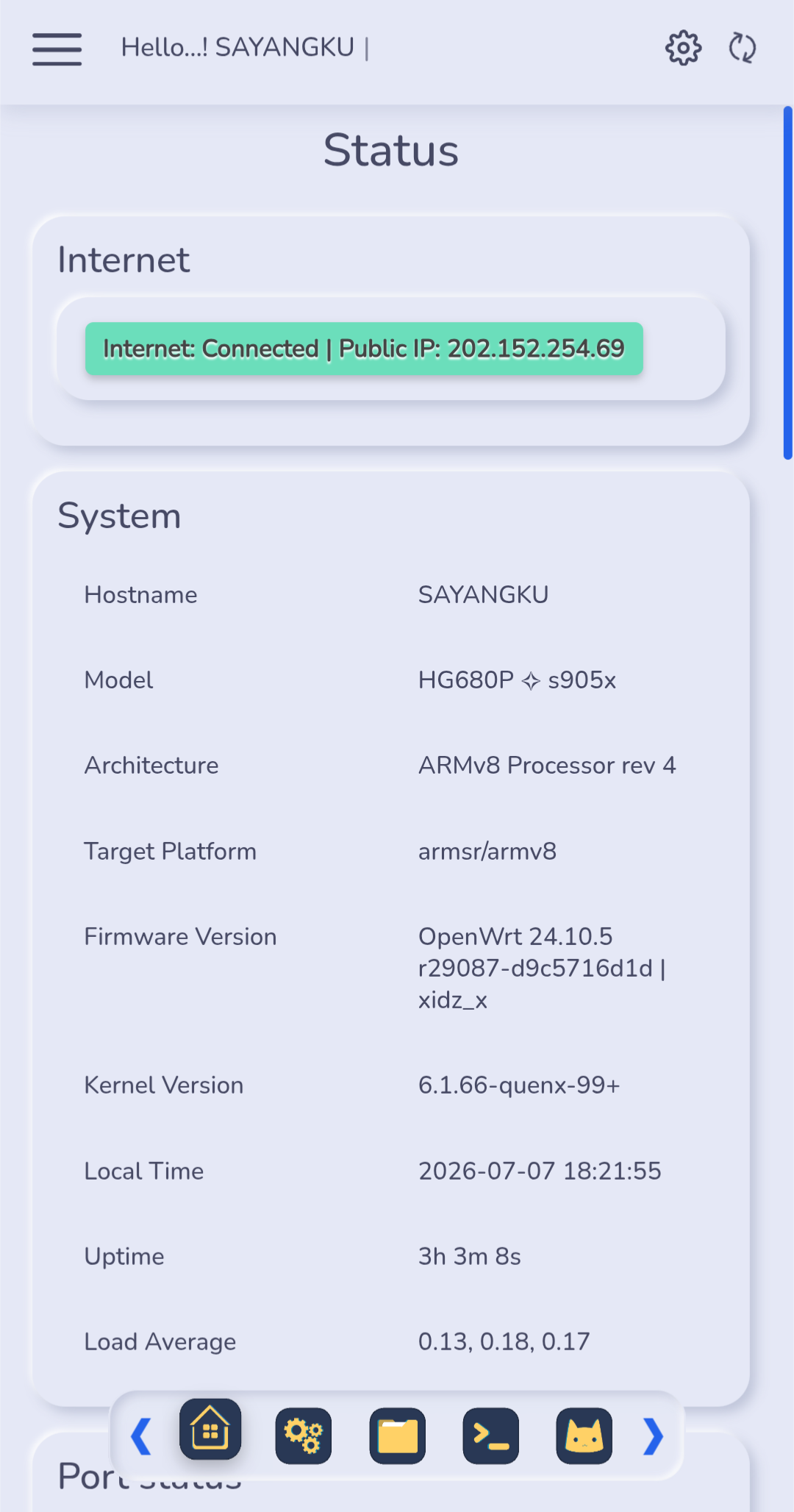The width and height of the screenshot is (794, 1512).
Task: Open settings via the gear icon
Action: pos(683,49)
